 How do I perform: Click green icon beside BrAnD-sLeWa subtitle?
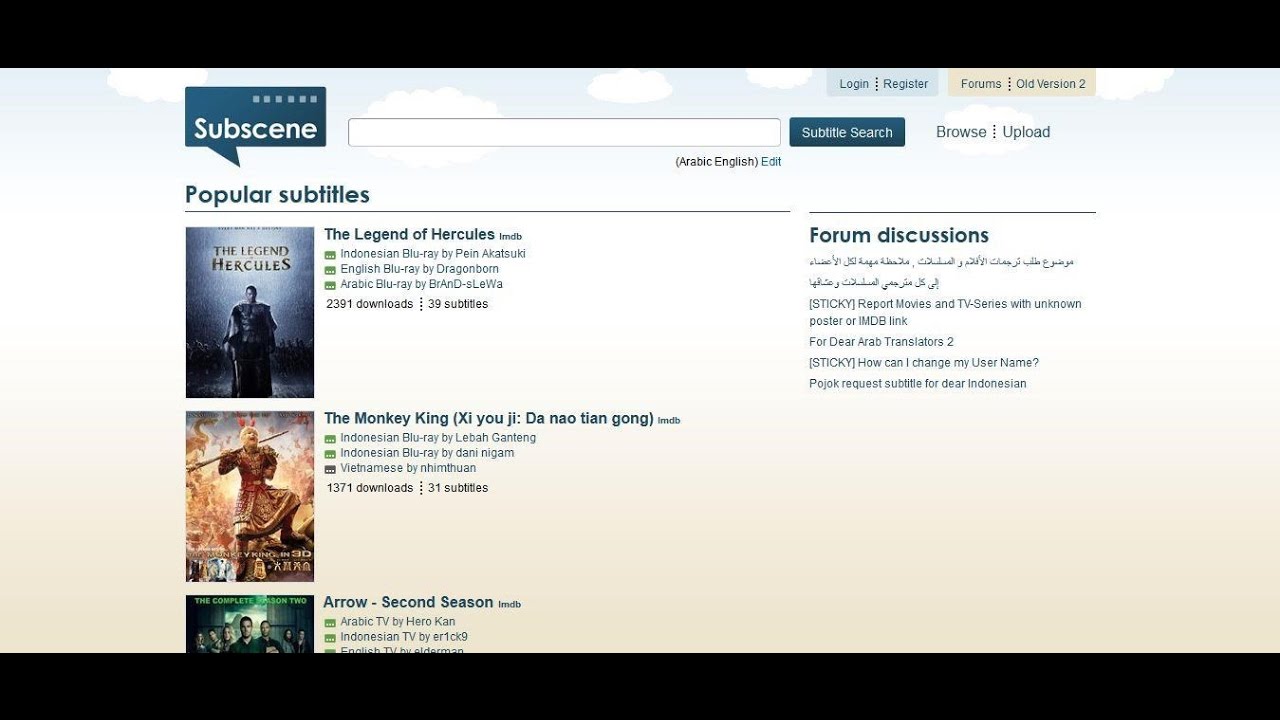pyautogui.click(x=330, y=285)
